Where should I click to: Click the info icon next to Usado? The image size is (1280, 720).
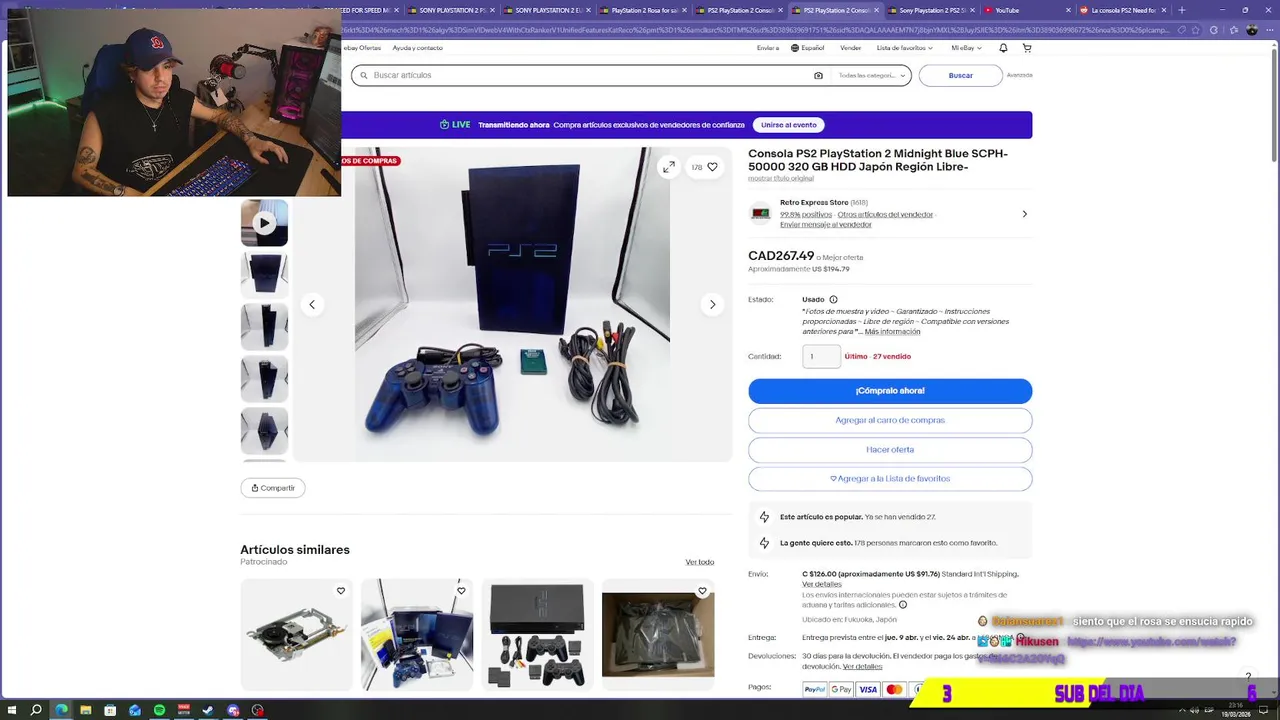(833, 299)
